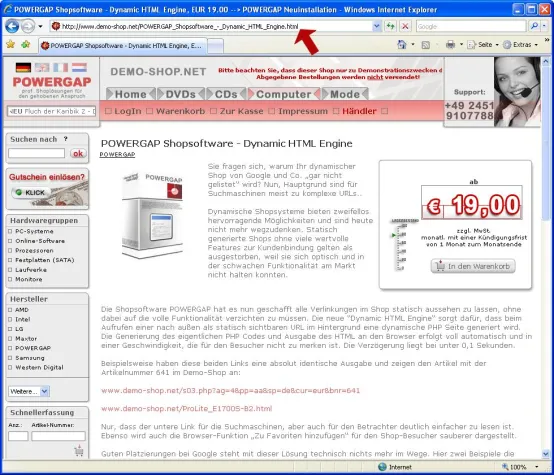This screenshot has width=554, height=475.
Task: Open the CDs shop category tab
Action: pos(226,94)
